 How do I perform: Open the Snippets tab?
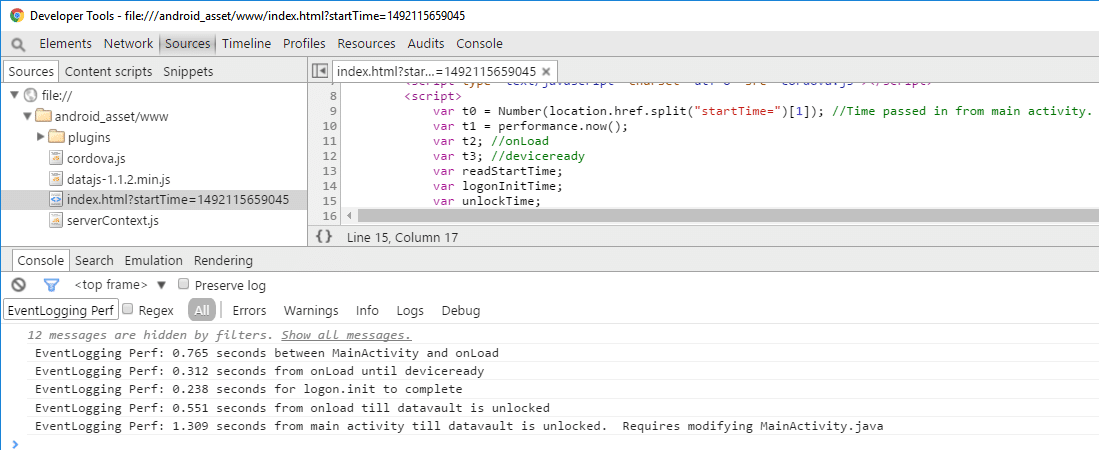pyautogui.click(x=188, y=71)
